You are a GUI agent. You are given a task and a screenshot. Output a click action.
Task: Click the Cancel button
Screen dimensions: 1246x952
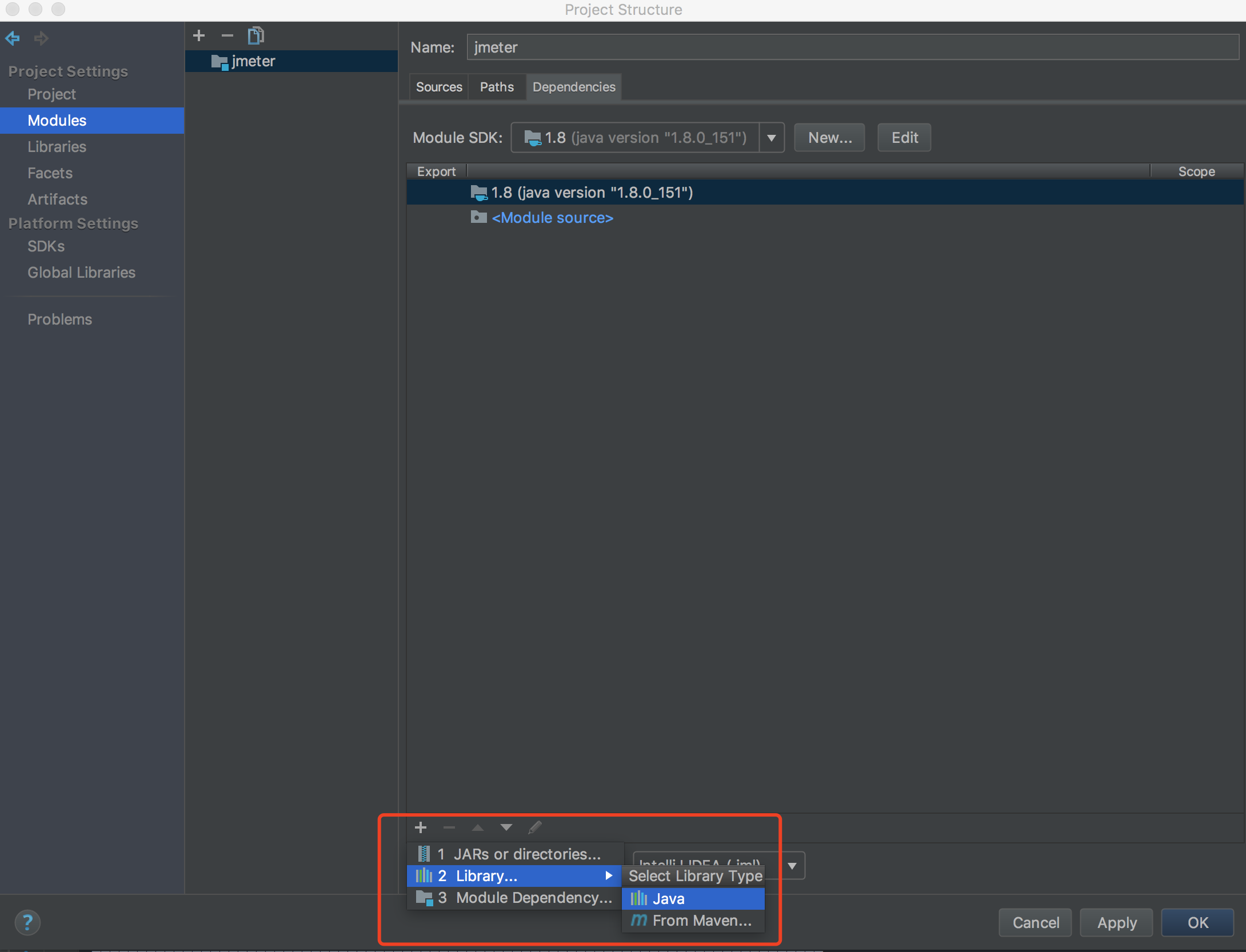click(1035, 922)
